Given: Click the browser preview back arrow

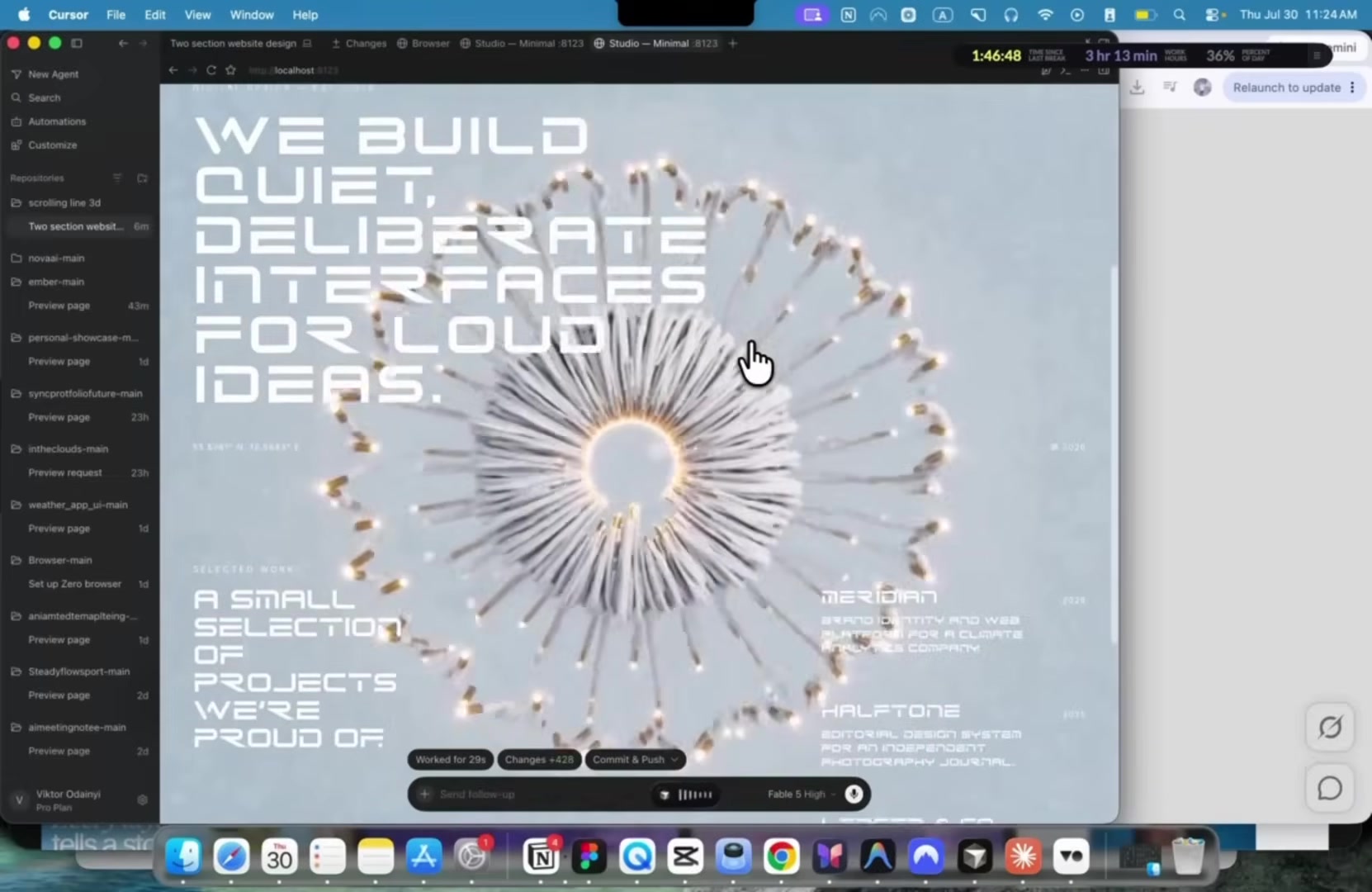Looking at the screenshot, I should pyautogui.click(x=173, y=70).
